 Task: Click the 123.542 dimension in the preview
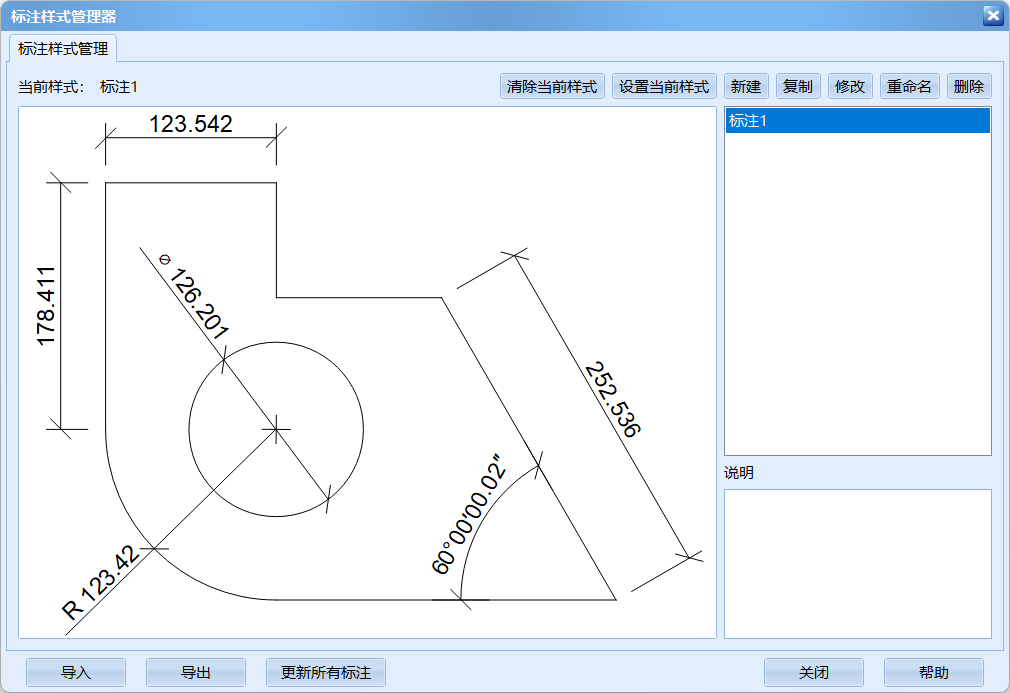pyautogui.click(x=191, y=125)
